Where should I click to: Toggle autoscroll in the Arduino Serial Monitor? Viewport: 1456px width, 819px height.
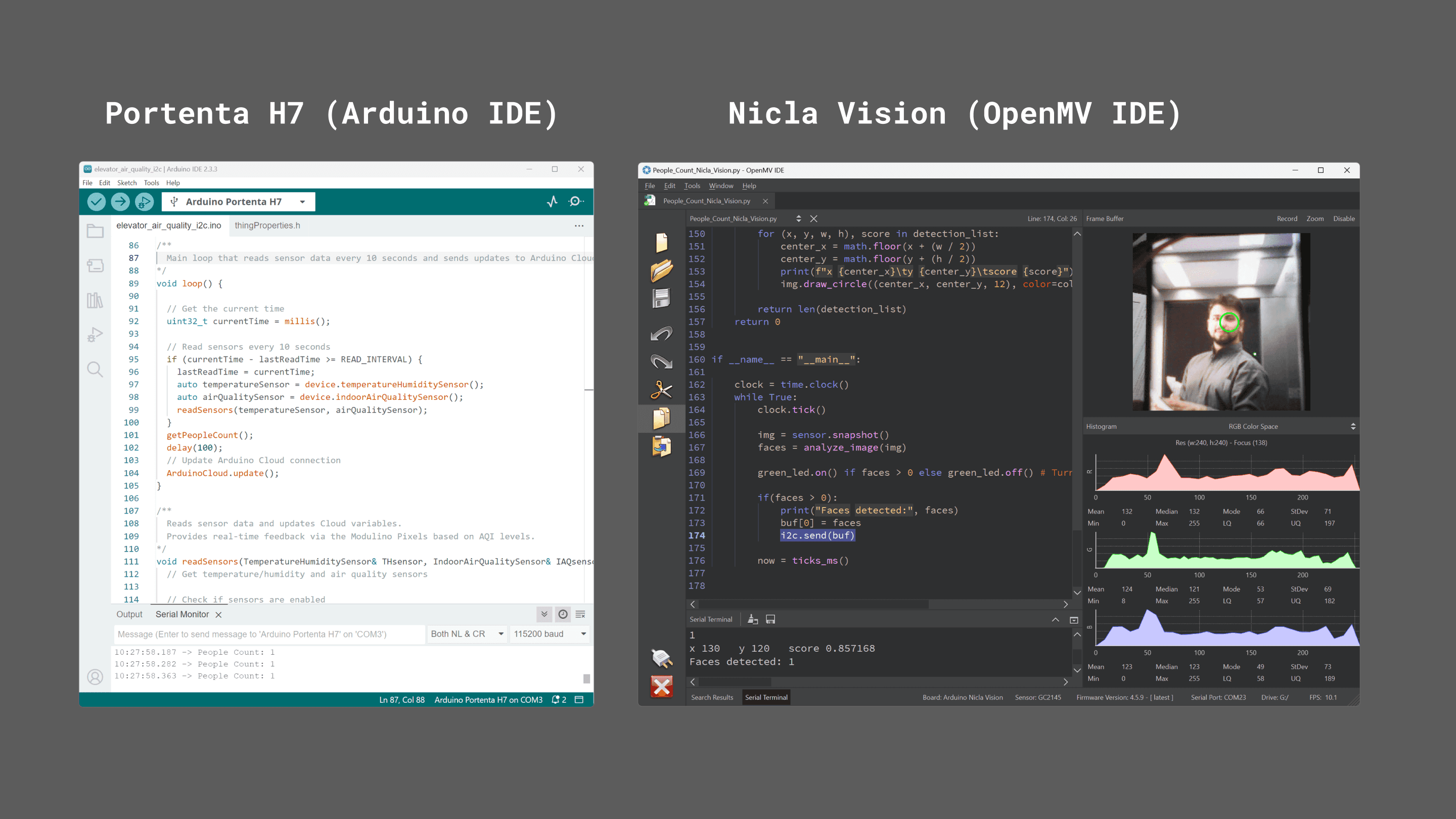[544, 614]
